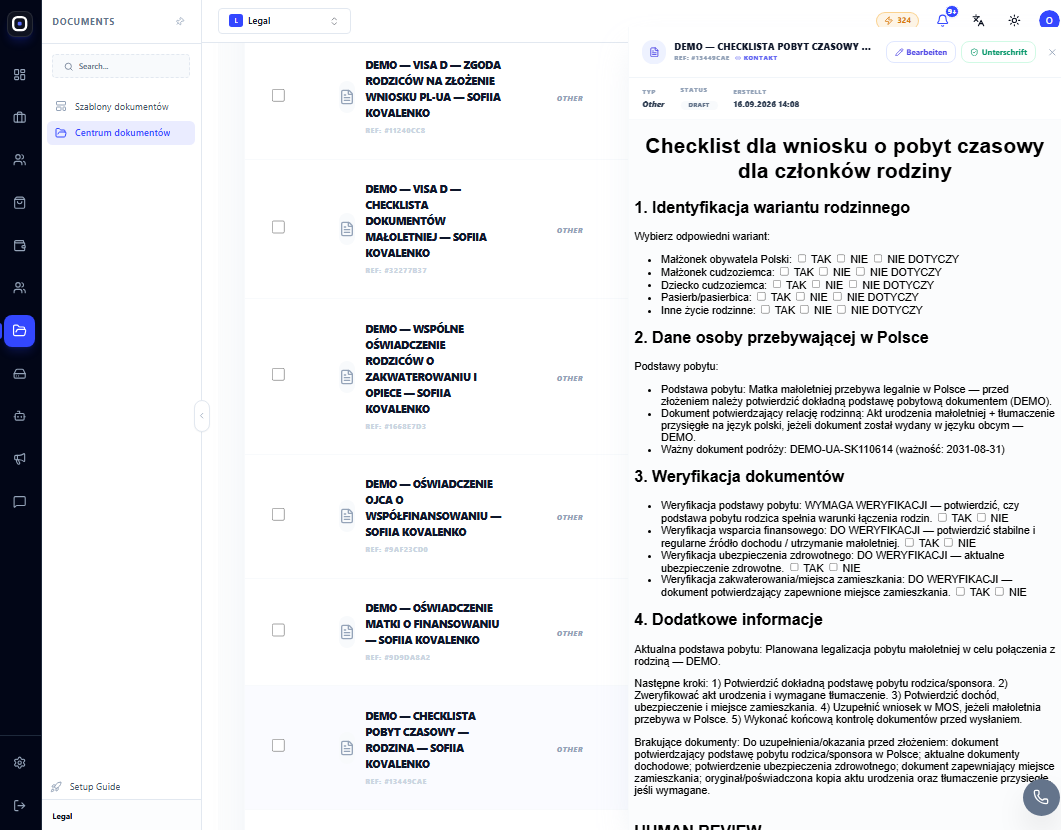The height and width of the screenshot is (830, 1061).
Task: Open document titled Wspólne Oświadczenie Rodziców o Zakwaterowaniu
Action: click(421, 369)
